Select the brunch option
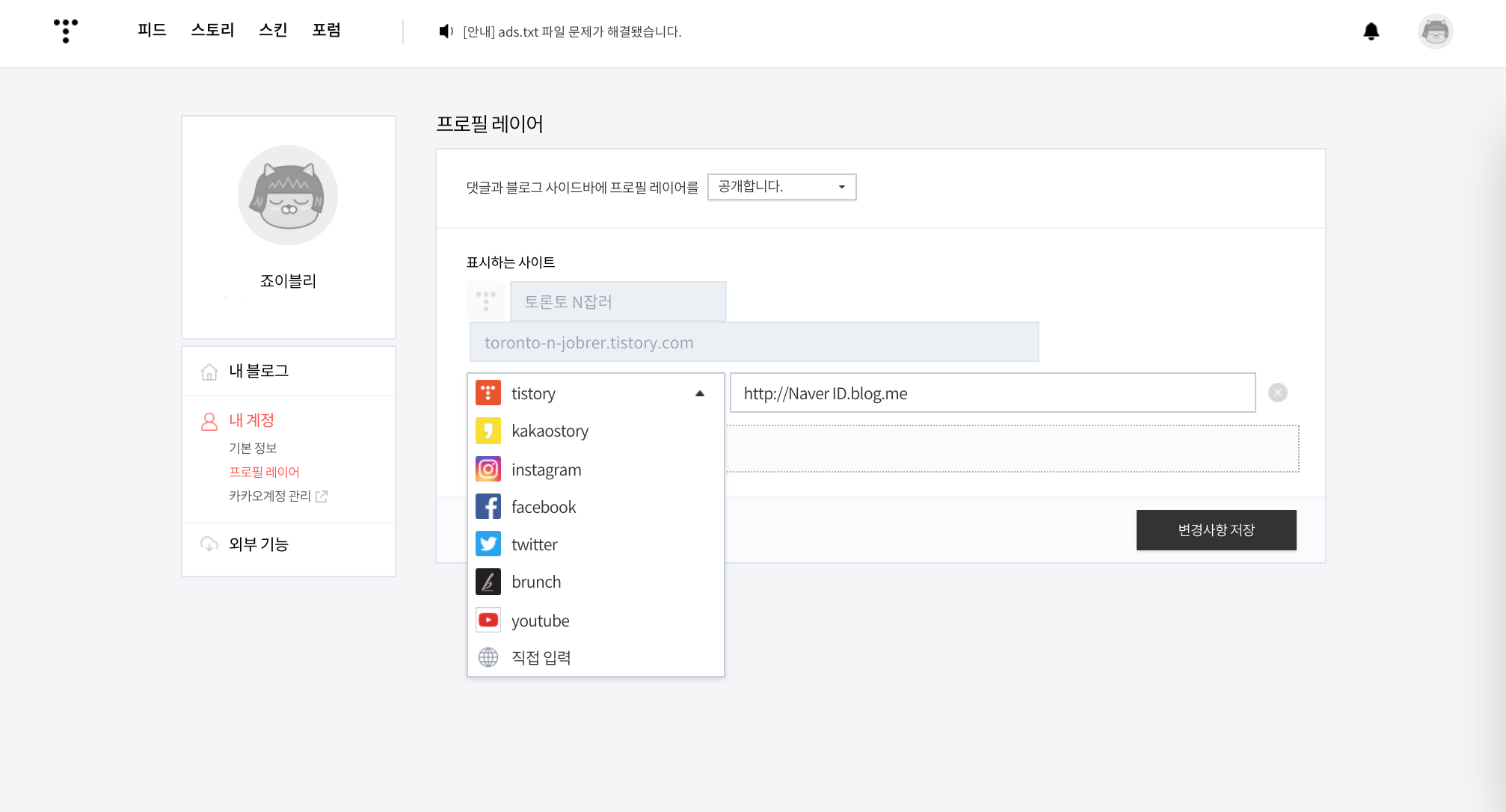 tap(535, 582)
